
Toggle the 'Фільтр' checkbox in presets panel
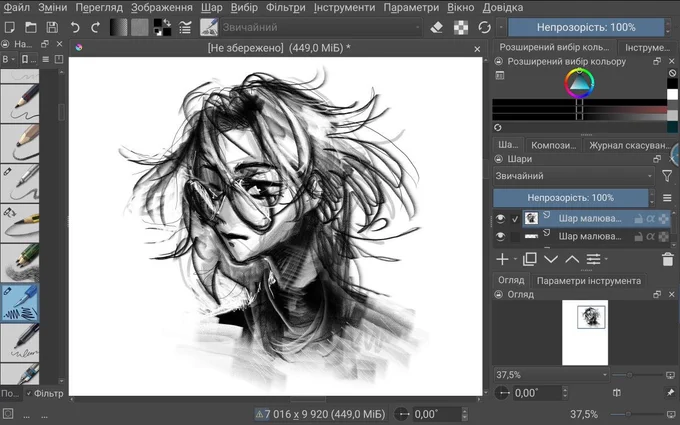[x=44, y=394]
